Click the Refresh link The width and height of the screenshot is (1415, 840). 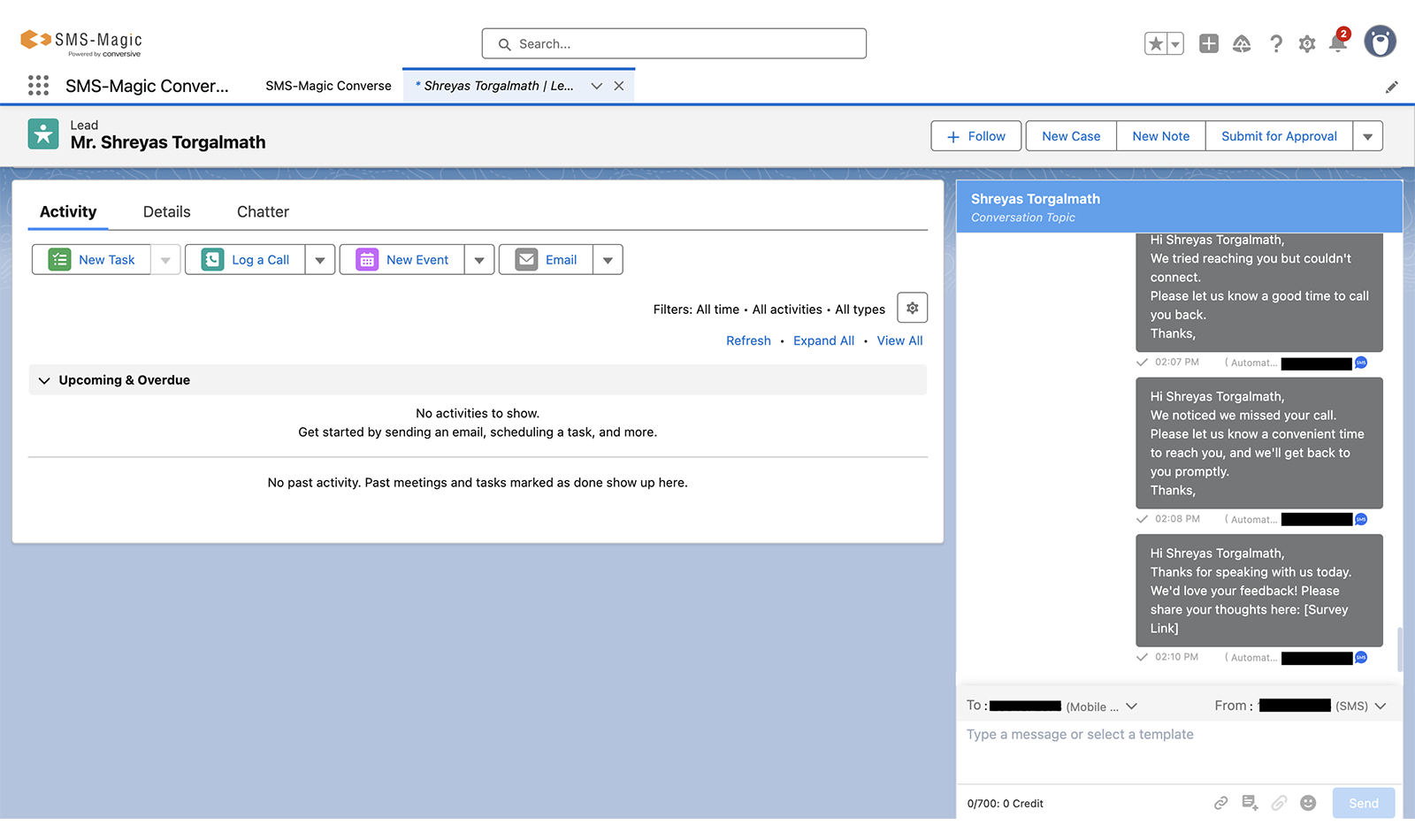click(x=748, y=340)
